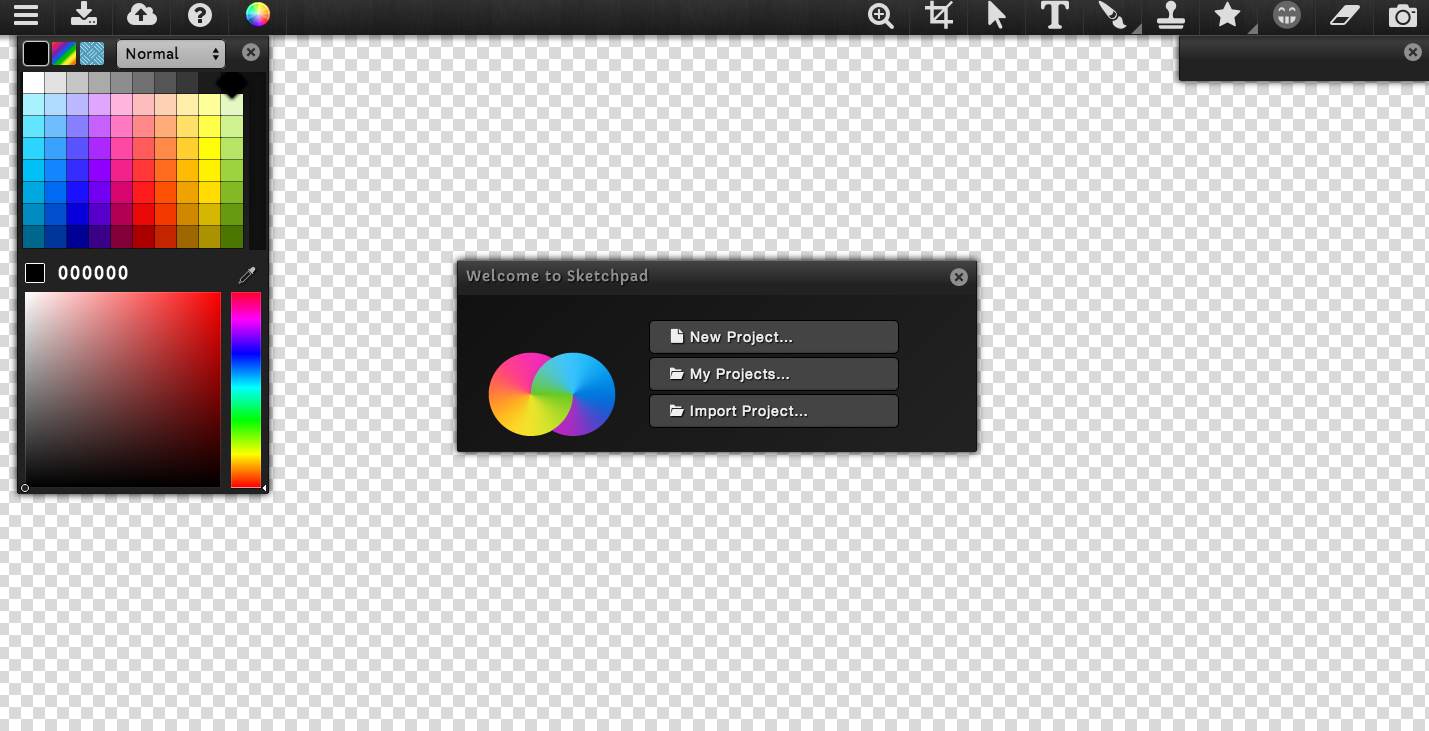Click the Import Project... button
The width and height of the screenshot is (1429, 731).
coord(774,411)
